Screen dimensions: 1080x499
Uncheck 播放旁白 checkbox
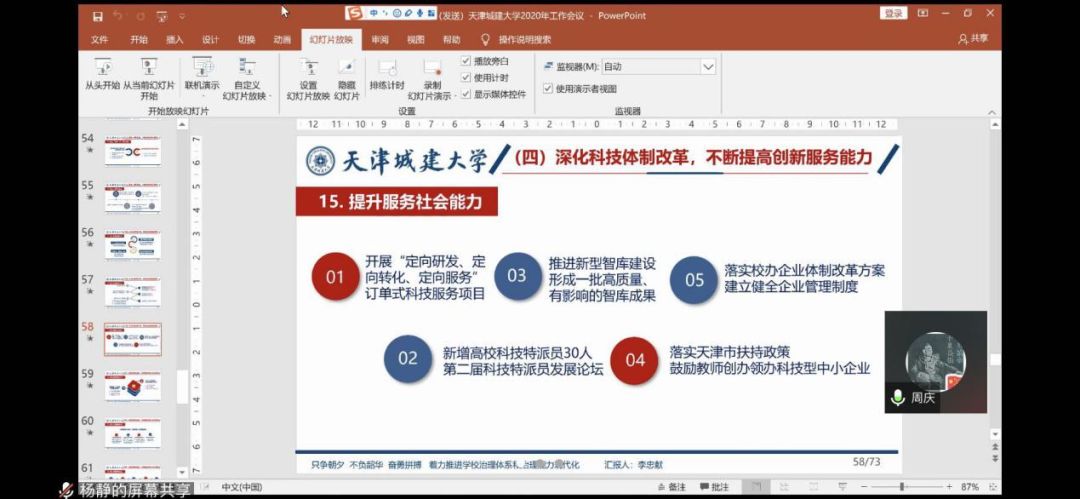click(x=466, y=61)
